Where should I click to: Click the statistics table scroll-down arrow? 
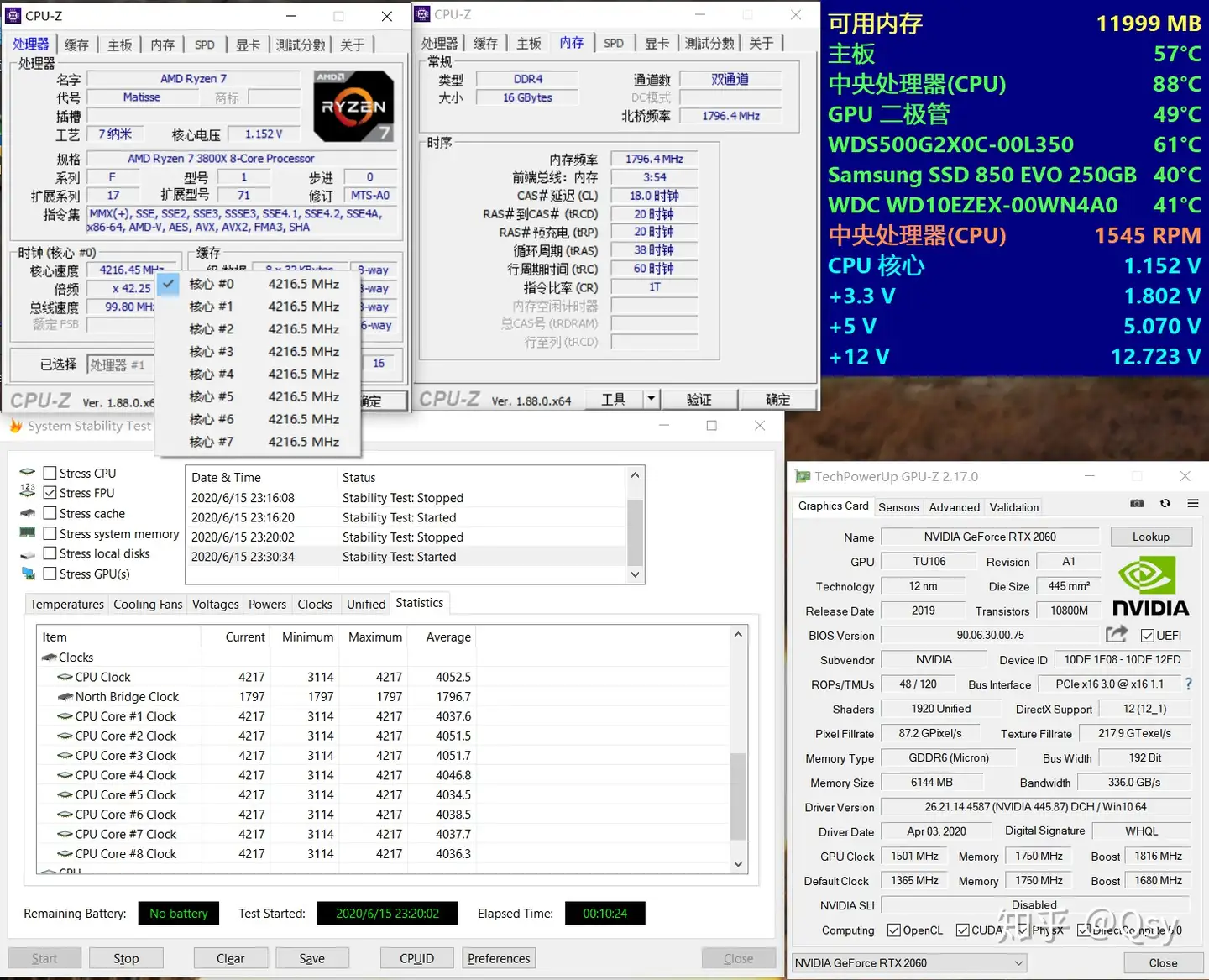coord(738,863)
